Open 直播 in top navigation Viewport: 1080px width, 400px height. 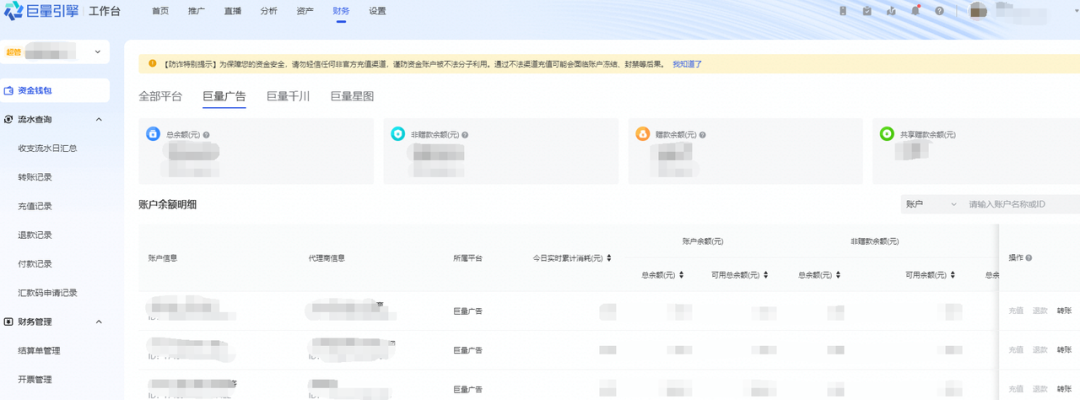[232, 11]
